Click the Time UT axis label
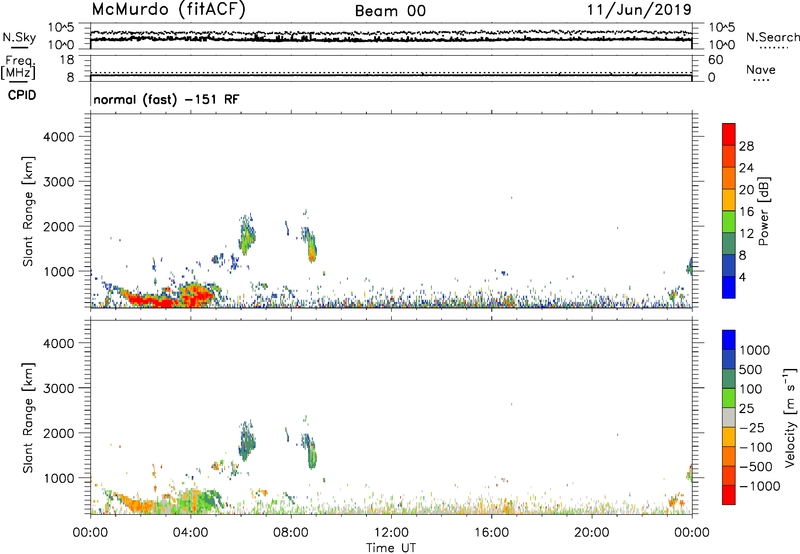The image size is (800, 554). 391,548
